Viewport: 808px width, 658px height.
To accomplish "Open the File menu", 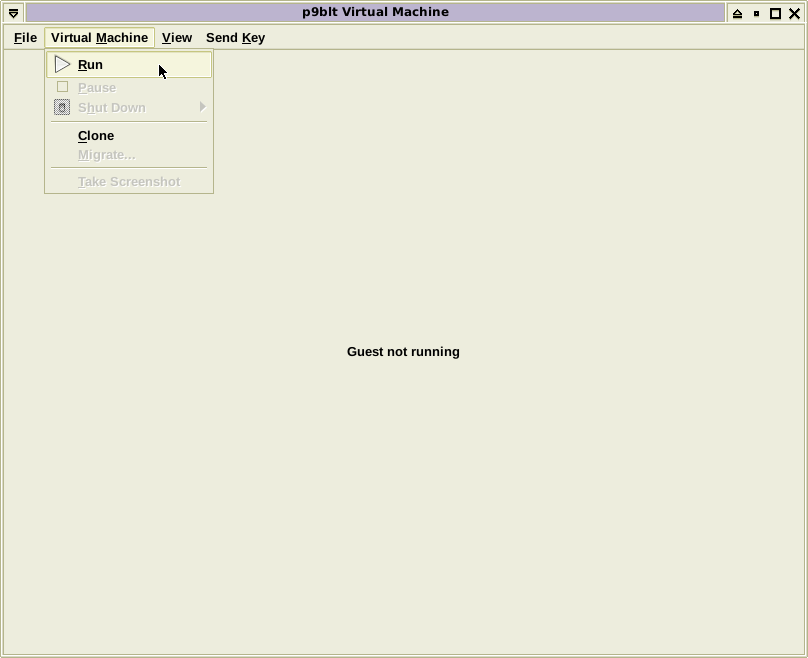I will (x=25, y=38).
